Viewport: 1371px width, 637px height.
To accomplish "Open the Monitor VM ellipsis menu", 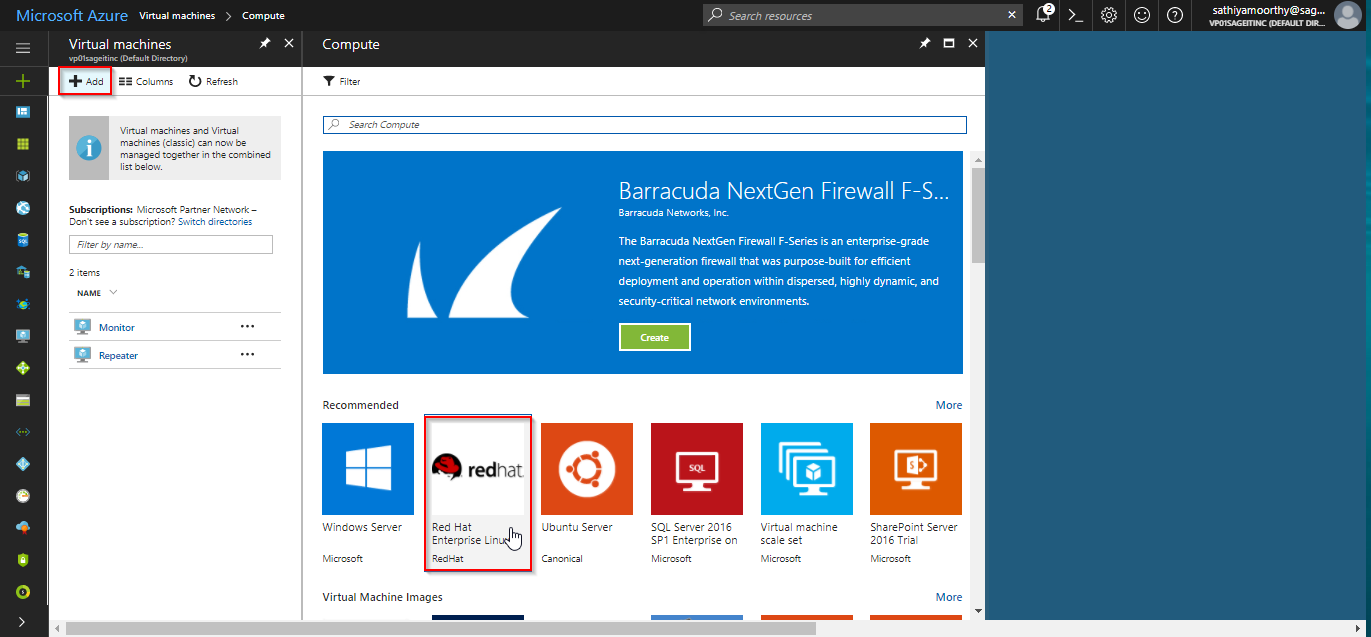I will (247, 327).
